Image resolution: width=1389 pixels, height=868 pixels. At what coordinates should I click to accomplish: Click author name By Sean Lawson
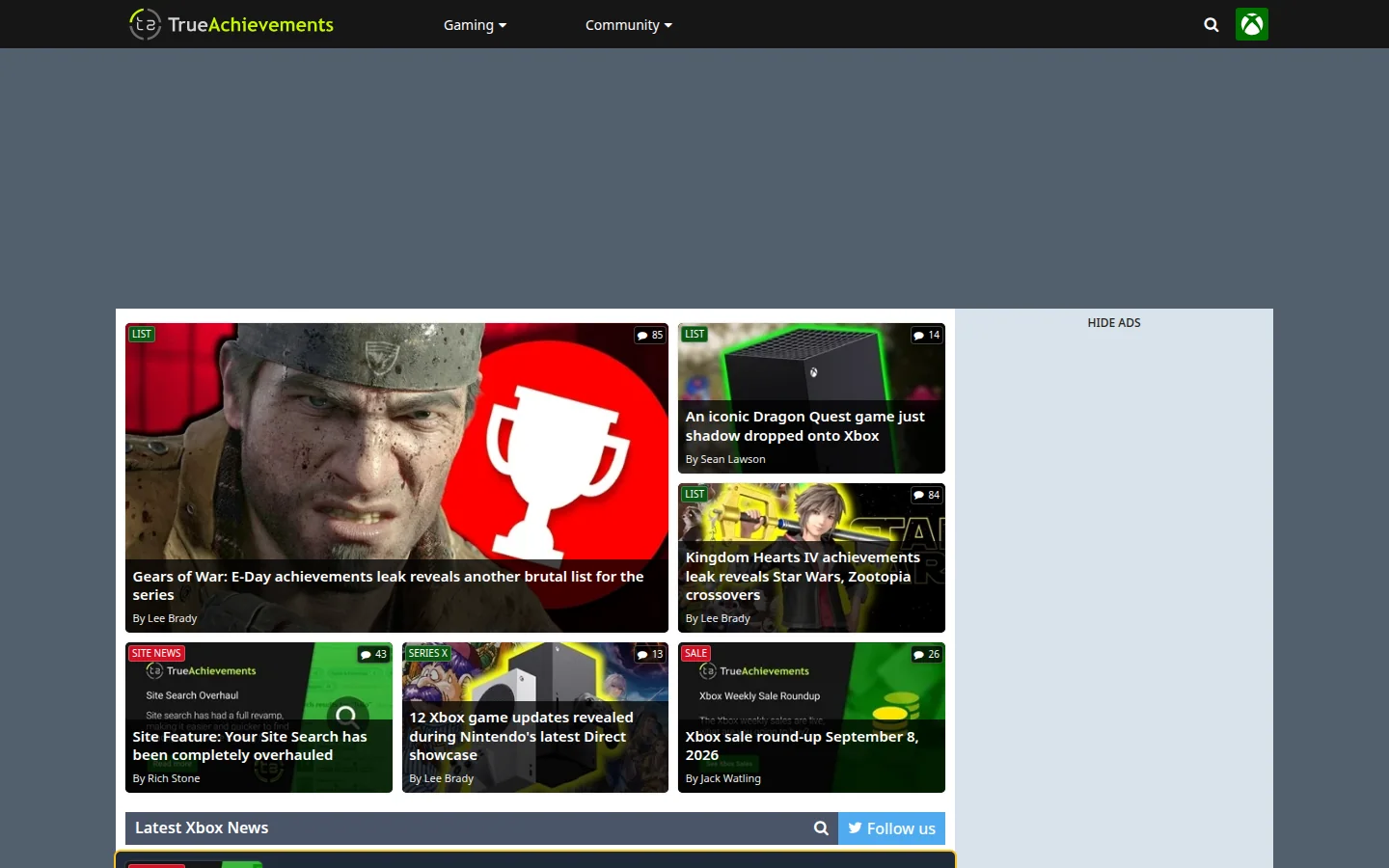click(x=725, y=459)
